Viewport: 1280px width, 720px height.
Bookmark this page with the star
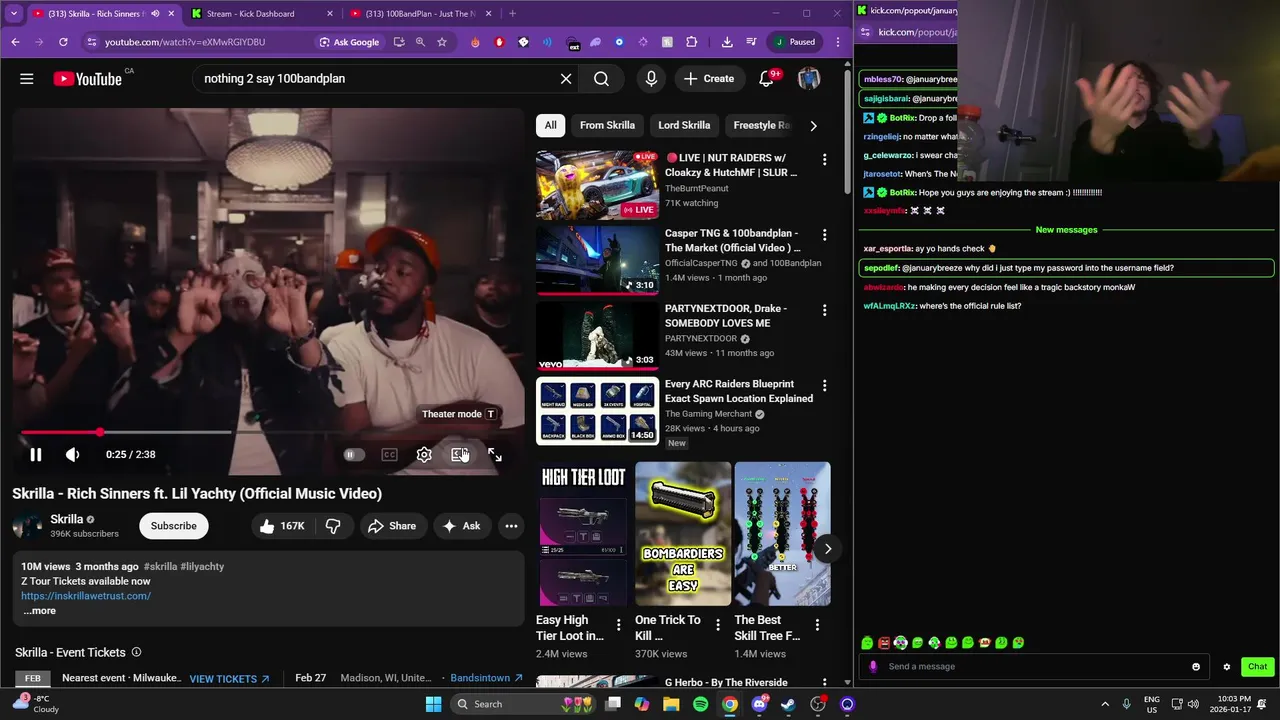click(x=442, y=42)
